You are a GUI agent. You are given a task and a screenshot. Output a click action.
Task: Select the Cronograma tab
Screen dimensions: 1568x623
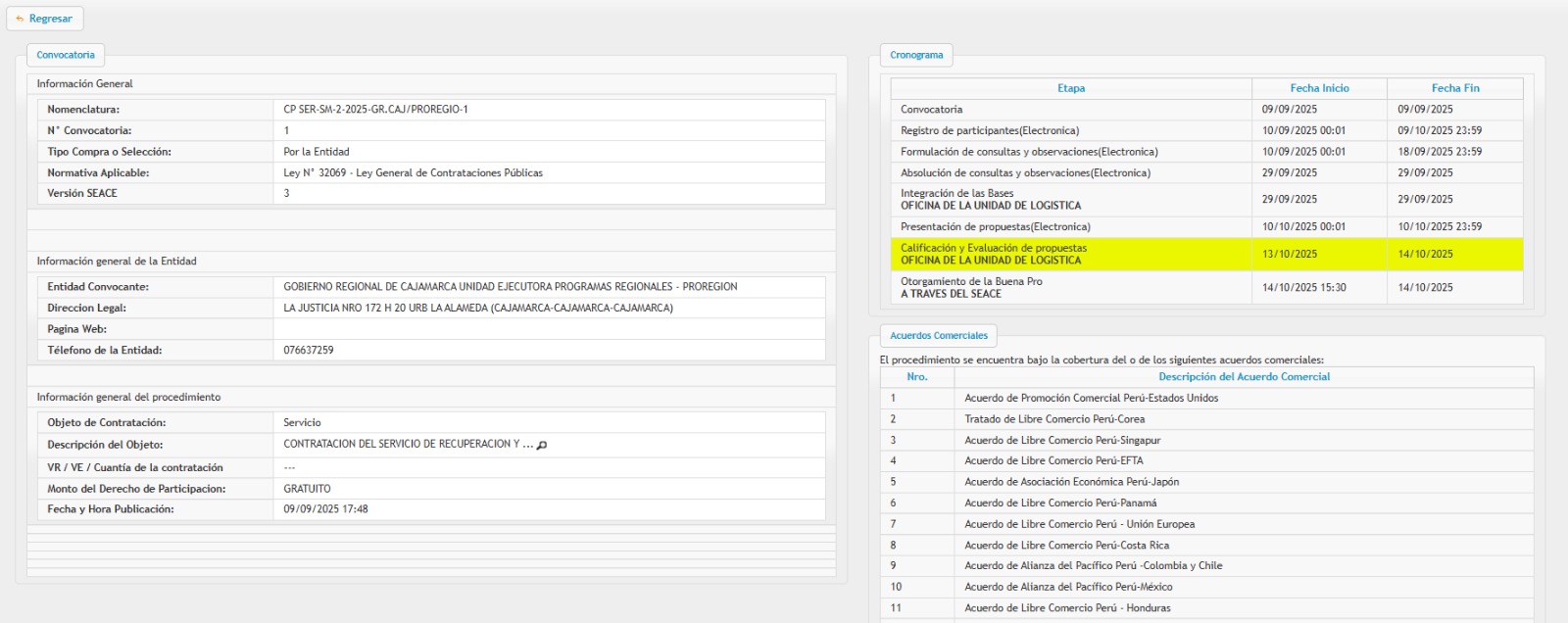[x=916, y=55]
